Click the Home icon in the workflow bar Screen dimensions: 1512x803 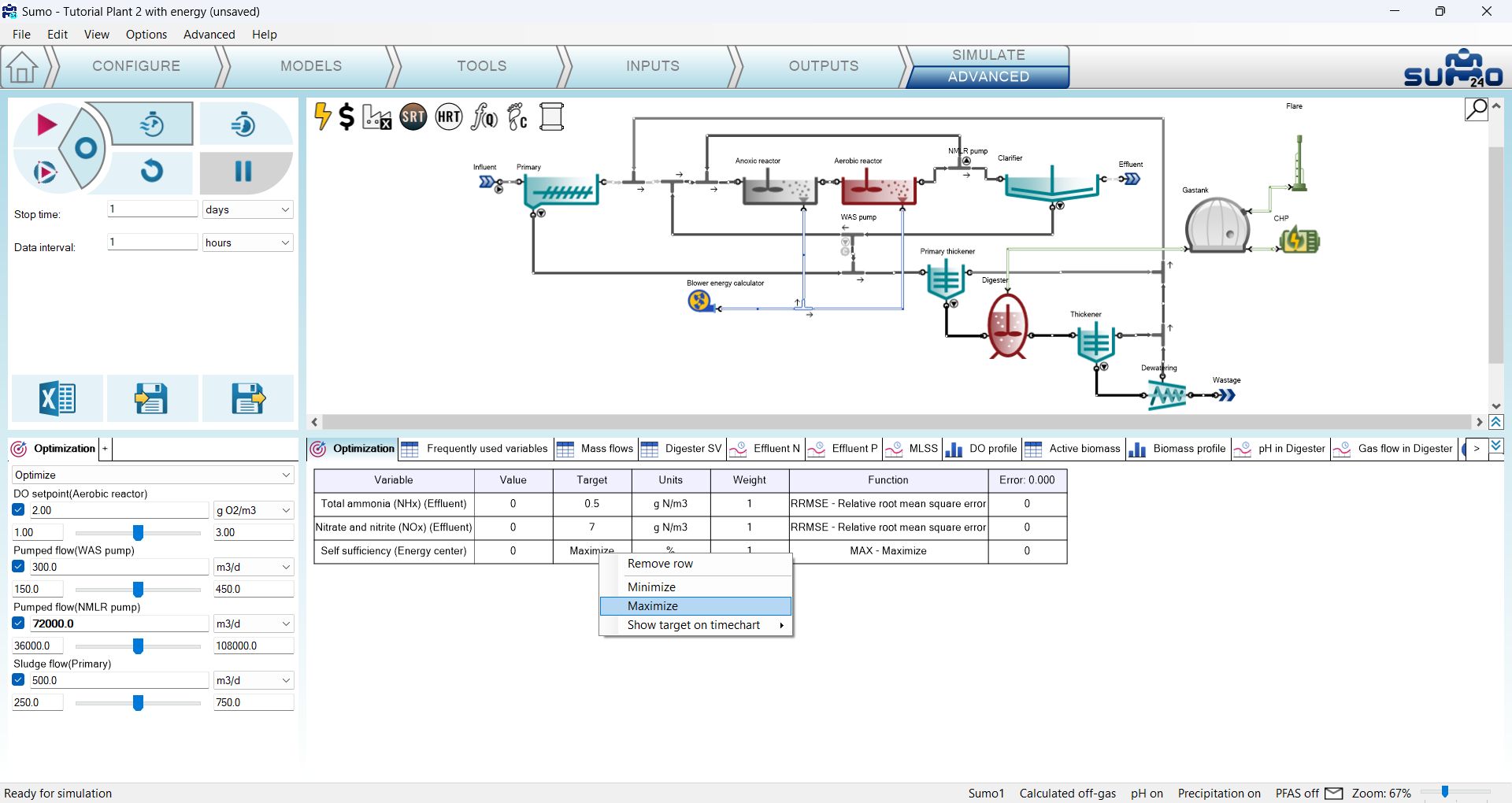(x=22, y=67)
